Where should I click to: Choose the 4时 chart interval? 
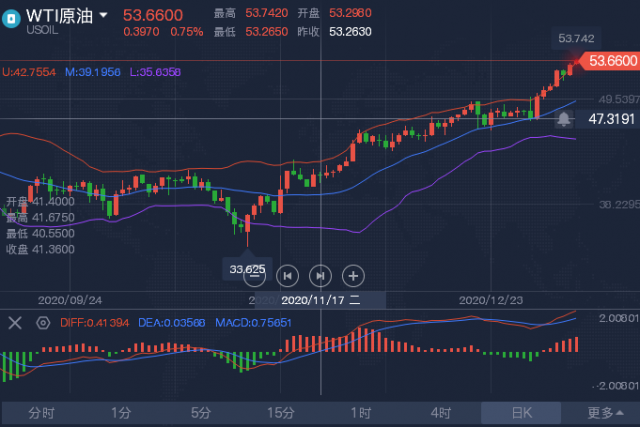click(441, 413)
